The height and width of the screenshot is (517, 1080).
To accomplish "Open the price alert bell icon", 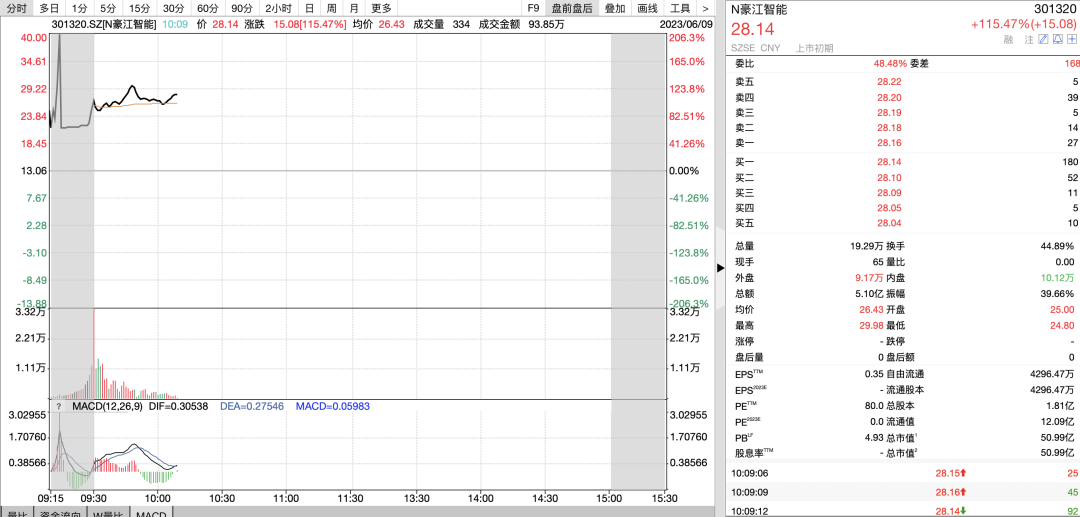I will (x=1057, y=39).
